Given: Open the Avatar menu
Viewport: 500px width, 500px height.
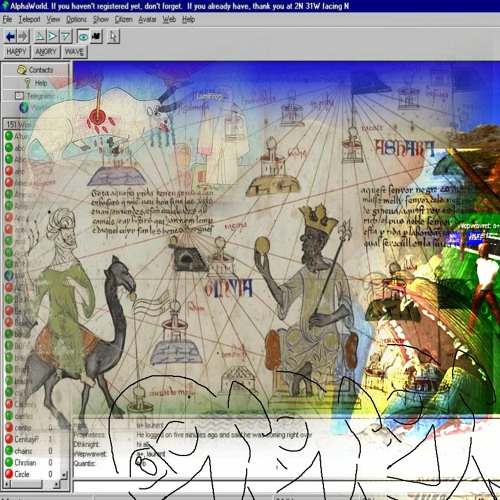Looking at the screenshot, I should 147,20.
